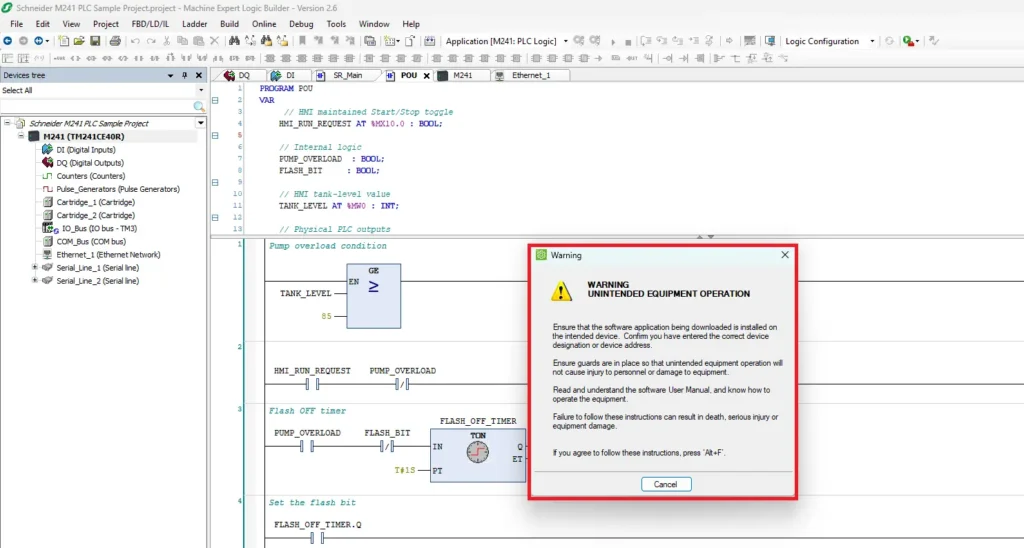
Task: Click the "Pump overload condition" rung comment
Action: tap(328, 246)
